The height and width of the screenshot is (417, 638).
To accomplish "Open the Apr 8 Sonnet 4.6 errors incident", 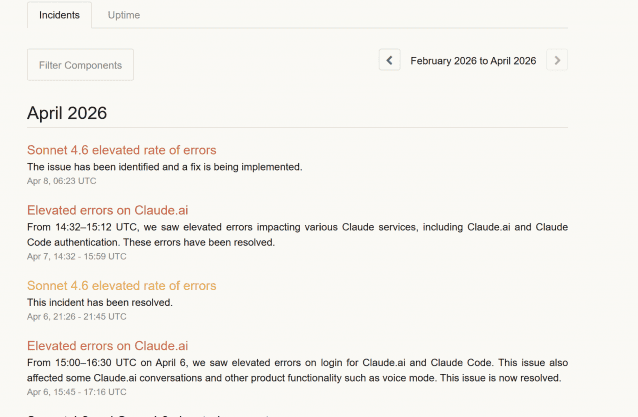I will (x=121, y=150).
